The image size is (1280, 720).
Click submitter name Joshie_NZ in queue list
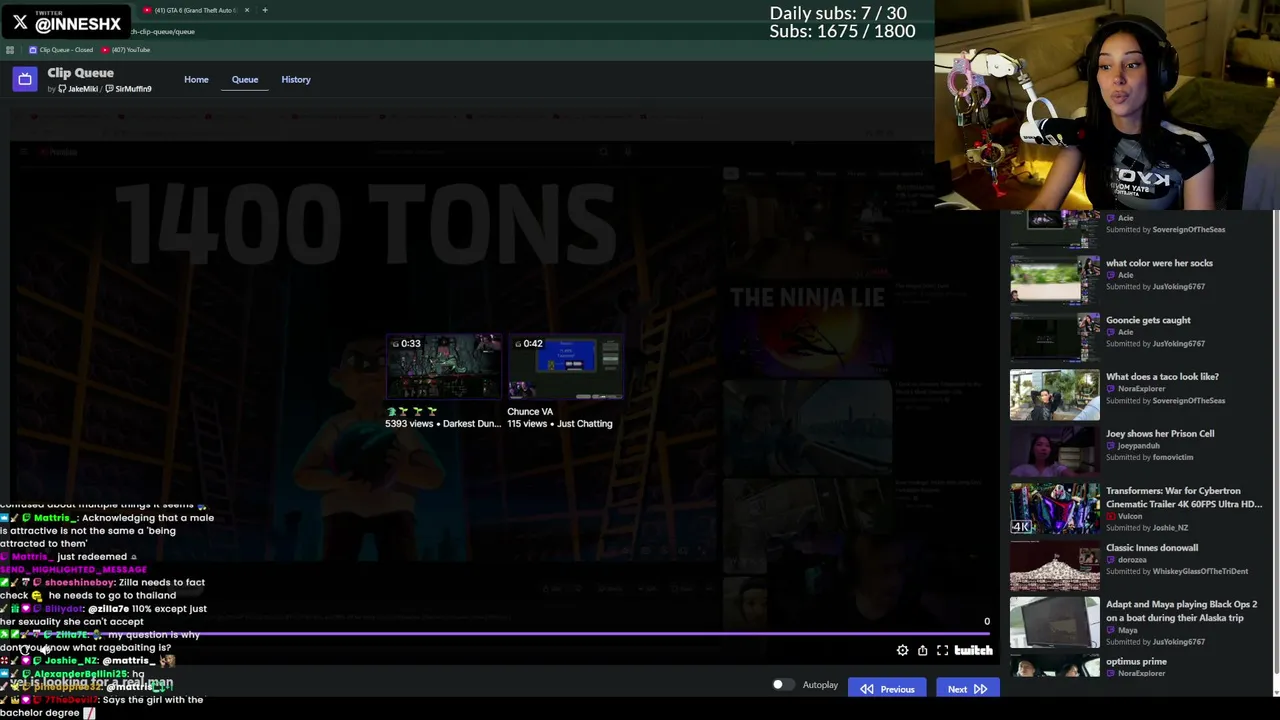[x=1169, y=528]
